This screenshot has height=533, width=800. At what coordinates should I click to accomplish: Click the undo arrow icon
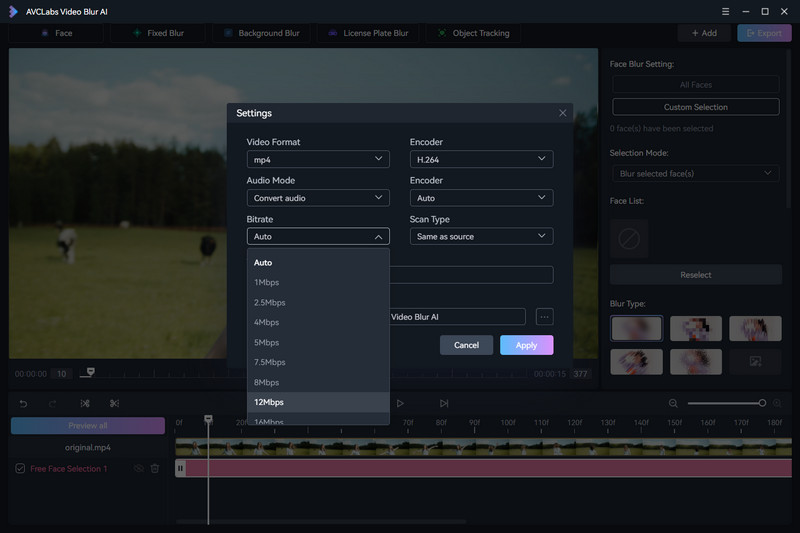[23, 403]
